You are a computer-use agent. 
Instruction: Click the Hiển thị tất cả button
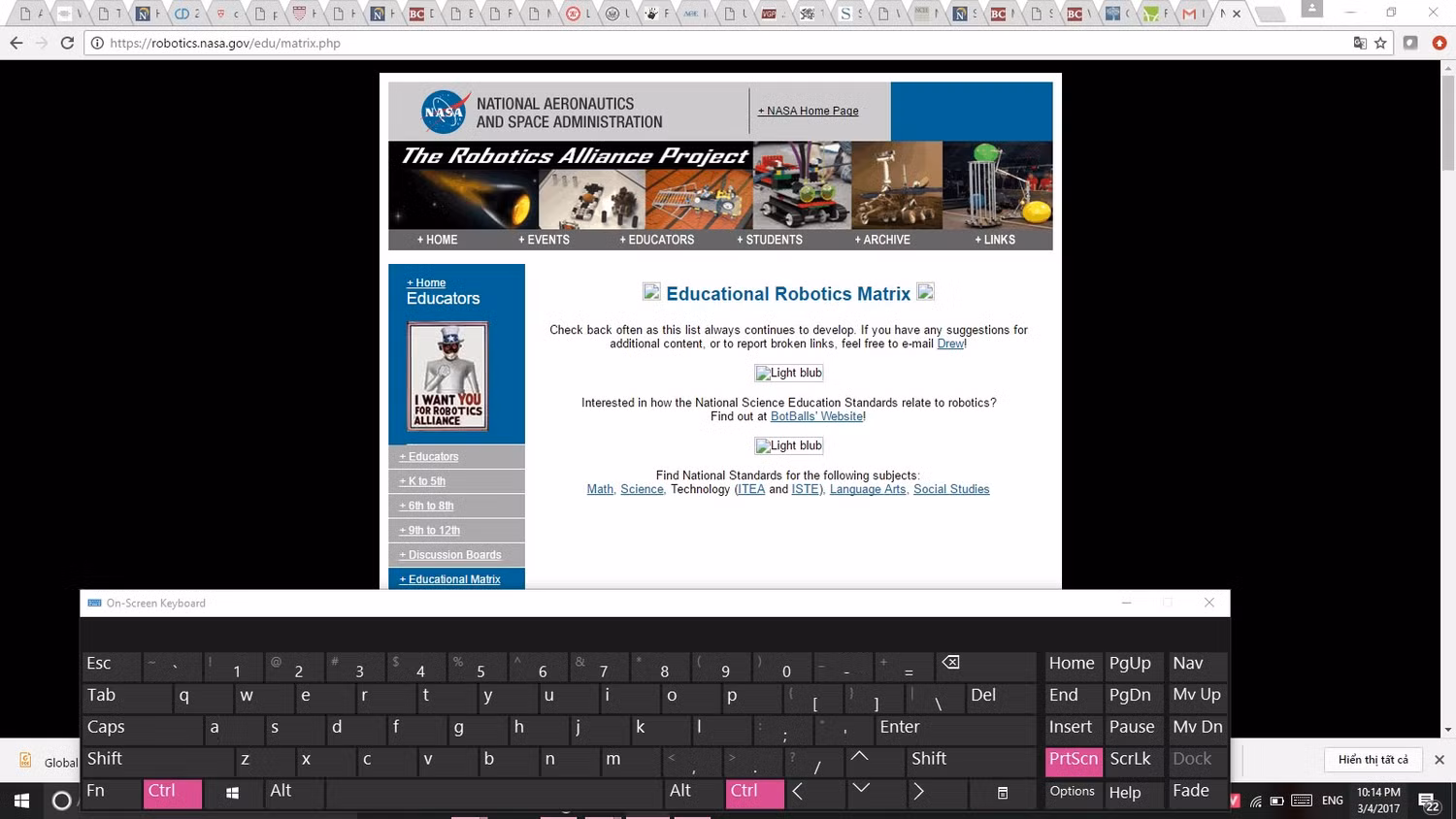1373,760
